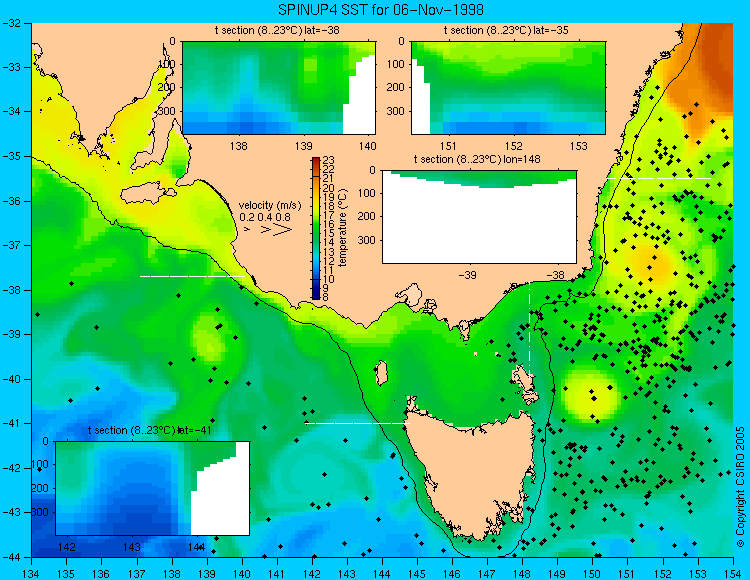This screenshot has height=580, width=750.
Task: Click the "134" label on the longitude axis
Action: click(32, 574)
